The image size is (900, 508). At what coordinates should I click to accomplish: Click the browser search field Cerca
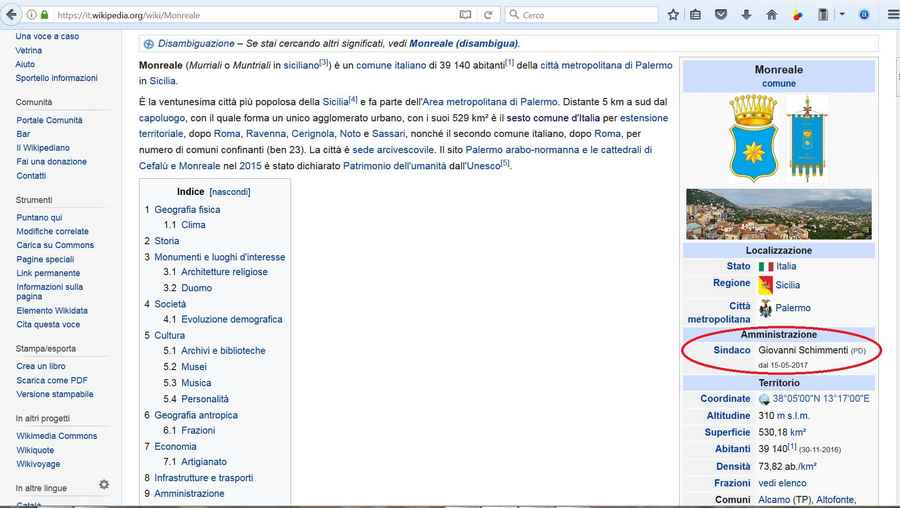[x=581, y=15]
